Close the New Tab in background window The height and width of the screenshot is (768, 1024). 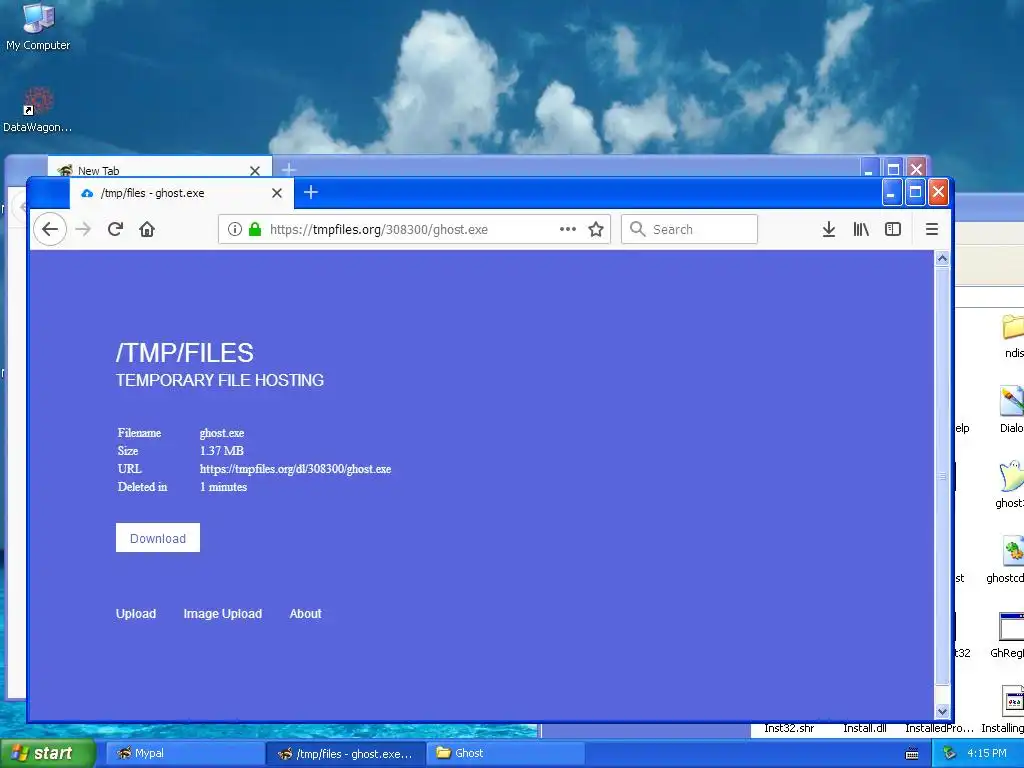point(255,170)
